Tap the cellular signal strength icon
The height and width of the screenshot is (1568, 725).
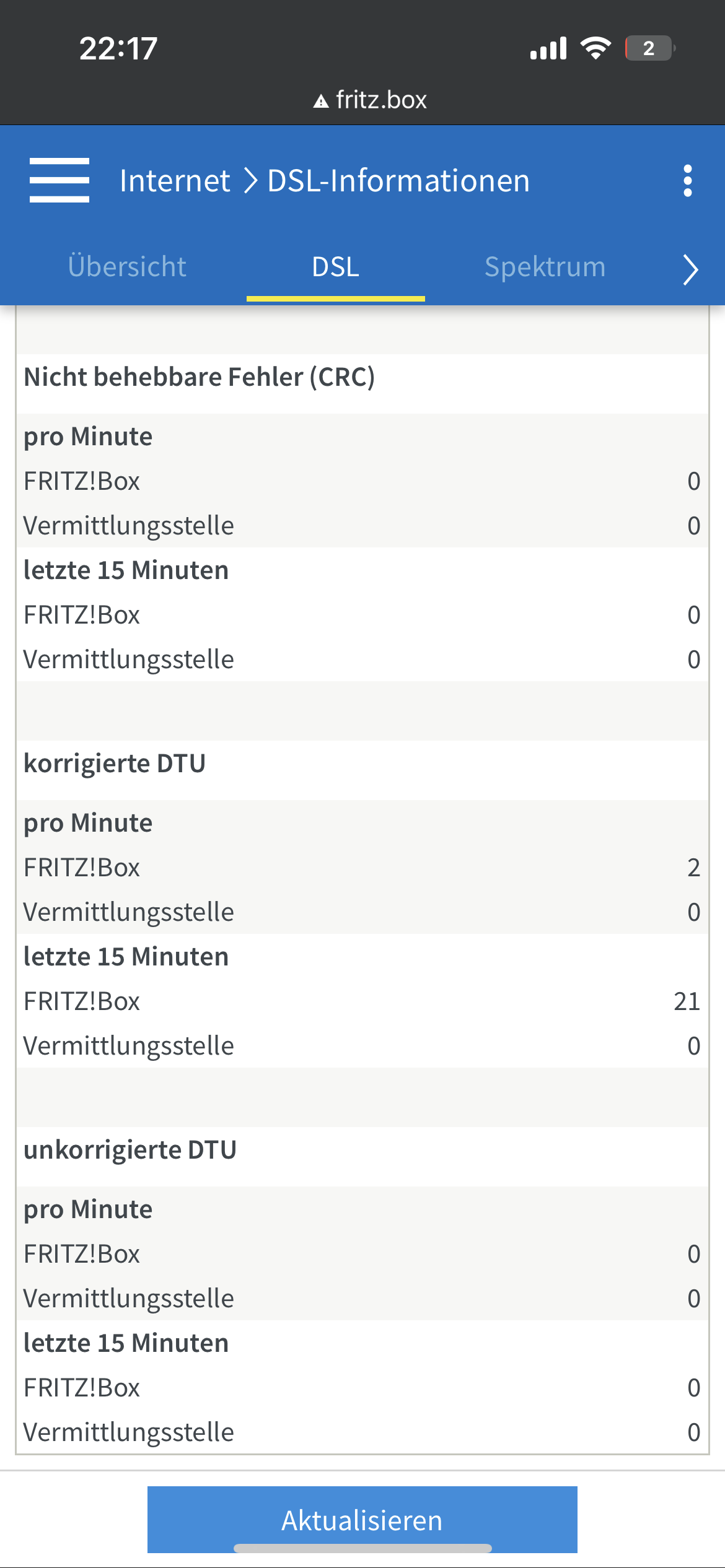click(548, 48)
